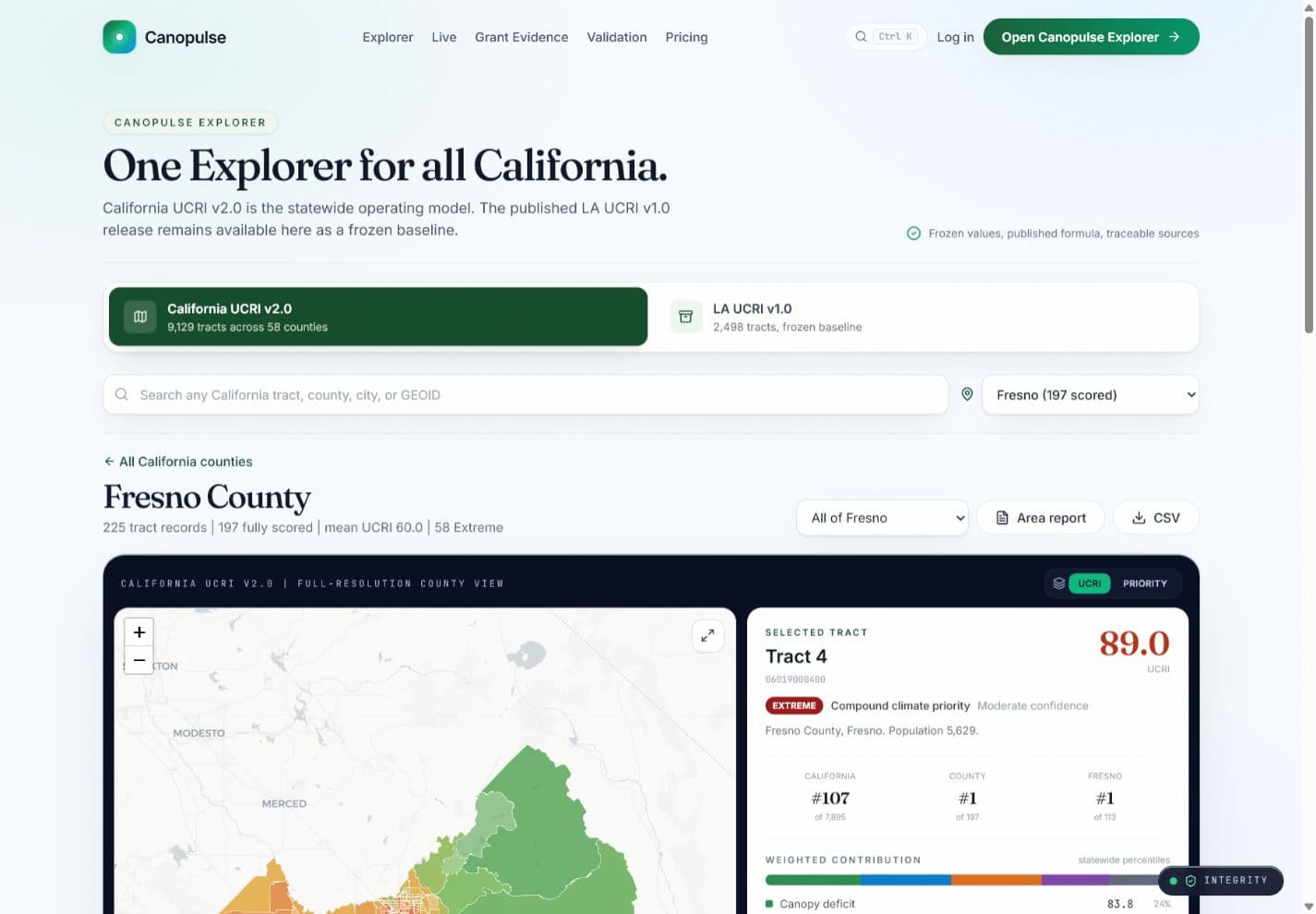Download the CSV export

1155,518
